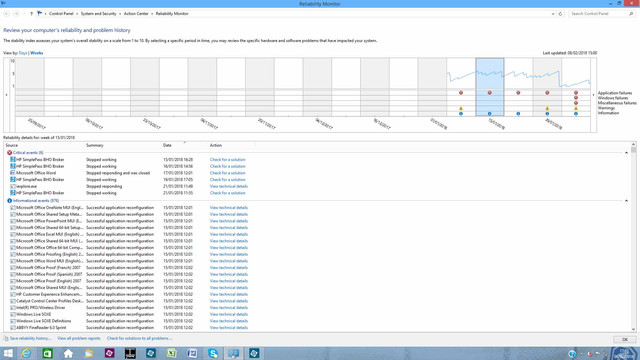This screenshot has width=640, height=360.
Task: Open Excel icon in the taskbar
Action: (171, 353)
